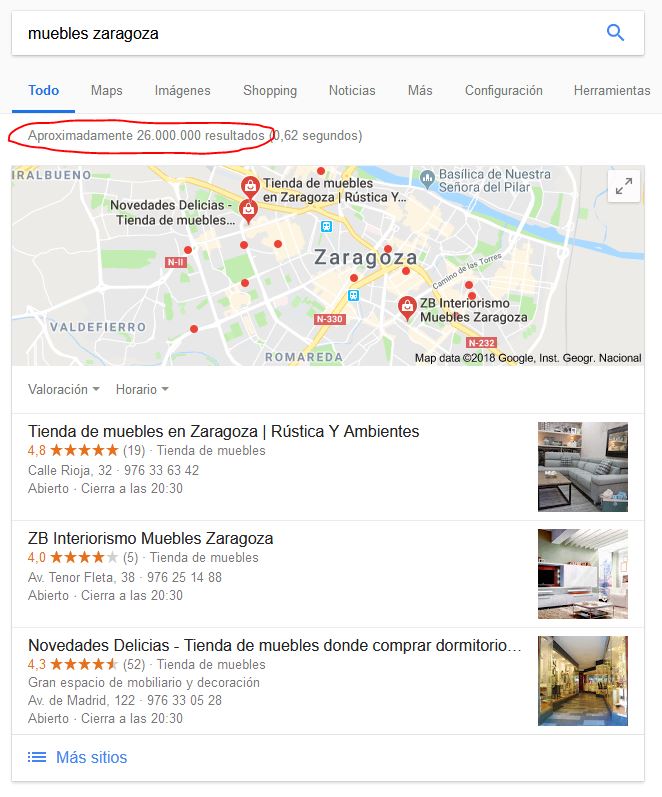Viewport: 662px width, 797px height.
Task: Switch to the Imágenes tab
Action: [183, 90]
